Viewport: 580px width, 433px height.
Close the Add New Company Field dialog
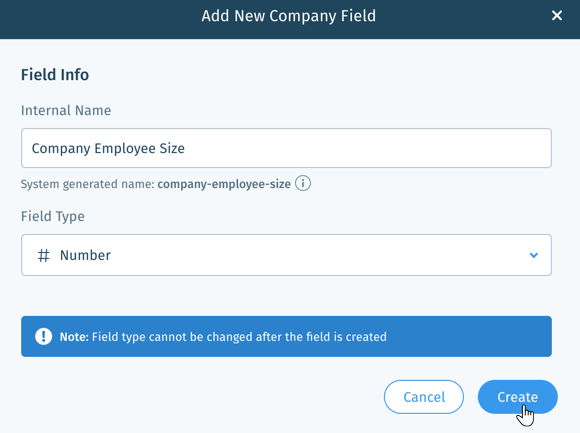pos(557,16)
